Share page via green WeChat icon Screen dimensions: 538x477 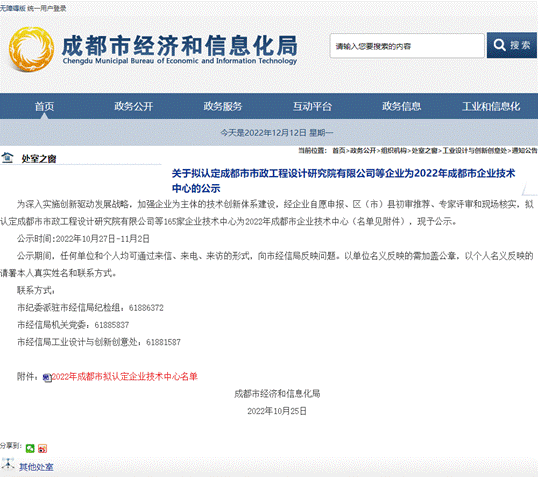30,448
